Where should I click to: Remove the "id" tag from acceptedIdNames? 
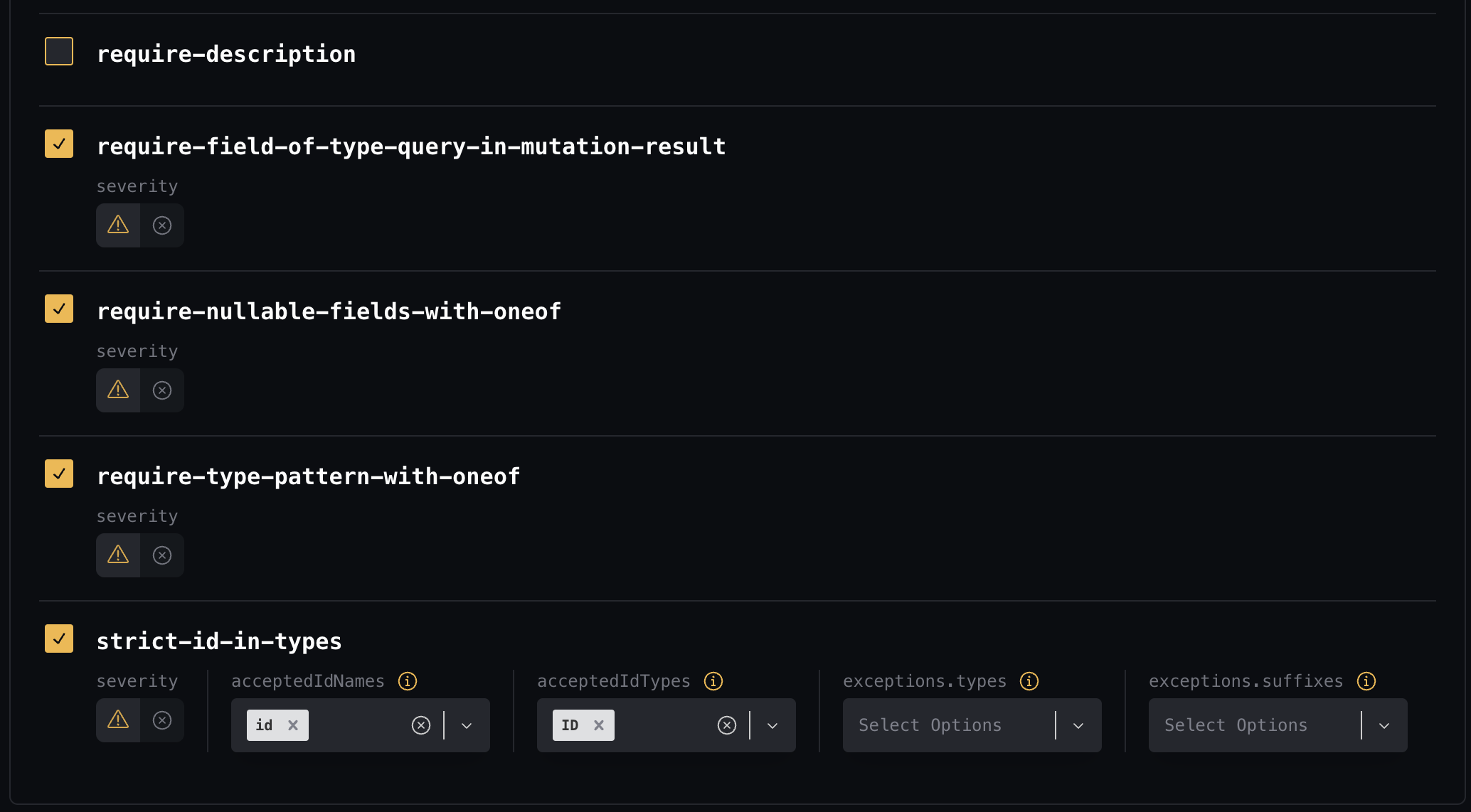(293, 725)
